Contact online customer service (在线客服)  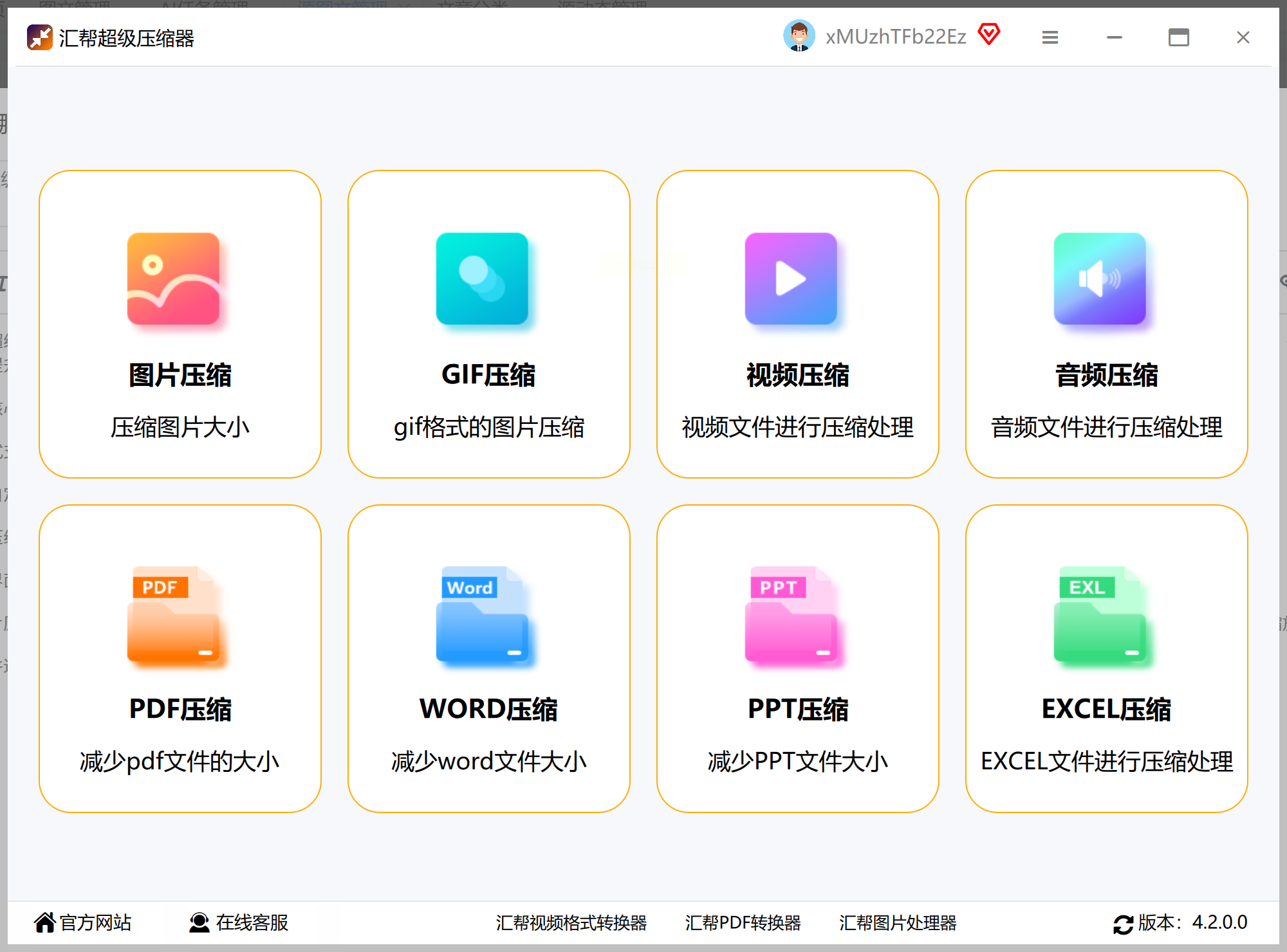coord(239,922)
